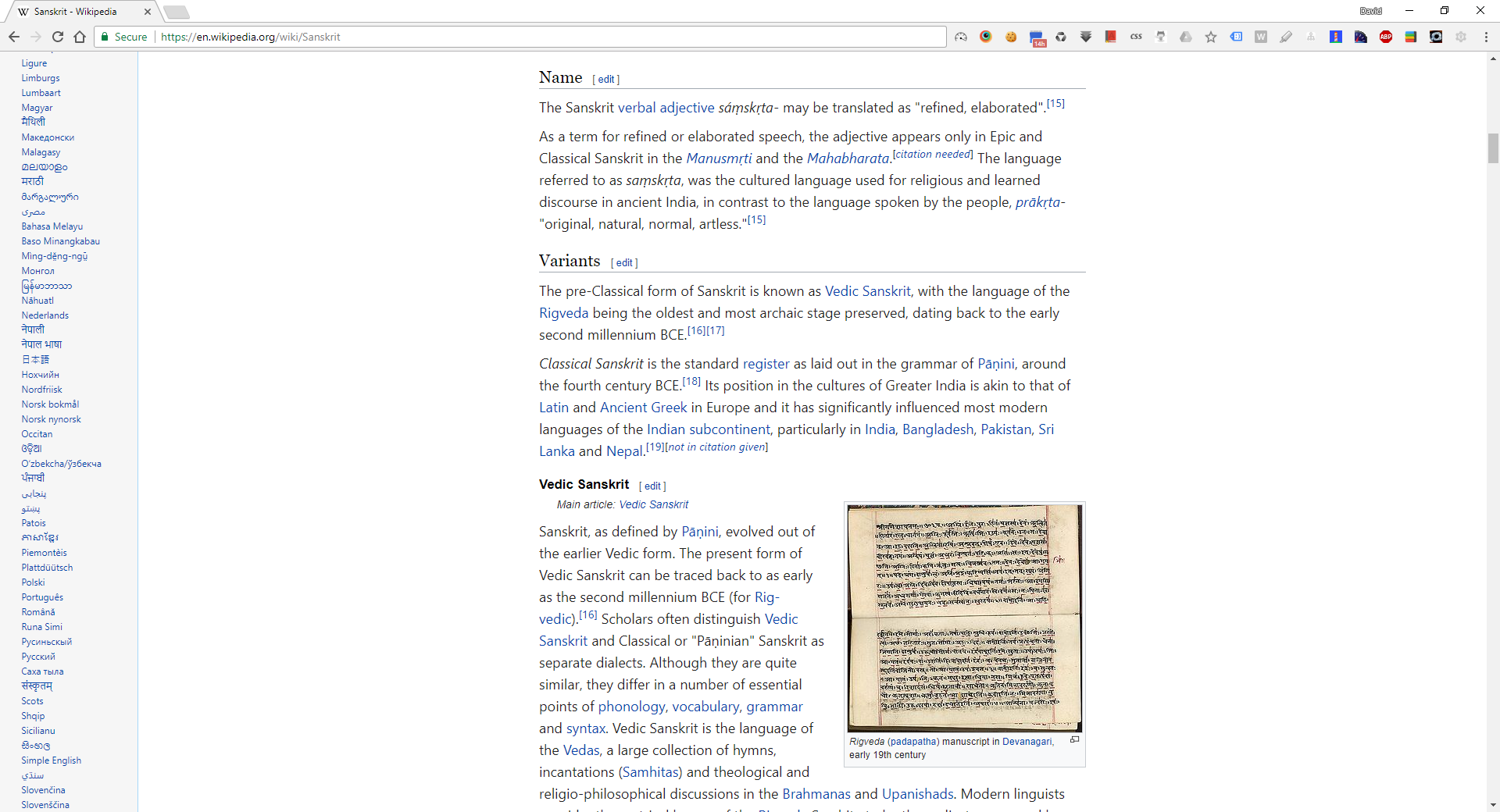This screenshot has width=1500, height=812.
Task: Click the Lighthouse extension icon
Action: [x=1335, y=37]
